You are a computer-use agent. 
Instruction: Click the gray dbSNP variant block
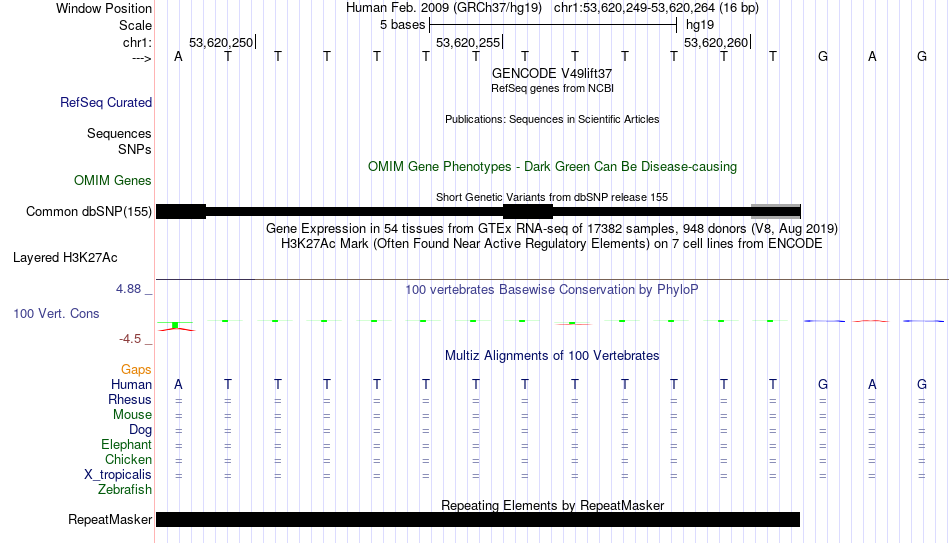pos(776,212)
